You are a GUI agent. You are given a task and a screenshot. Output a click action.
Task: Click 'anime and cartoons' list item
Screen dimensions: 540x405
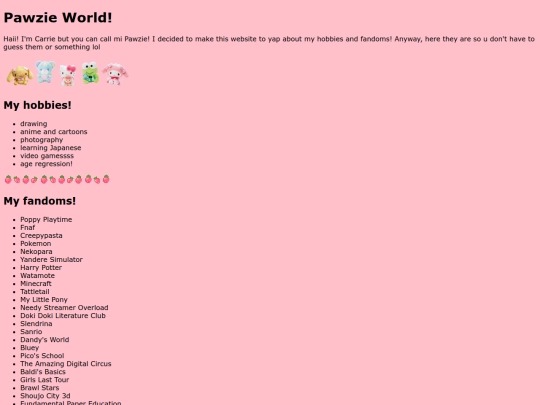coord(54,132)
